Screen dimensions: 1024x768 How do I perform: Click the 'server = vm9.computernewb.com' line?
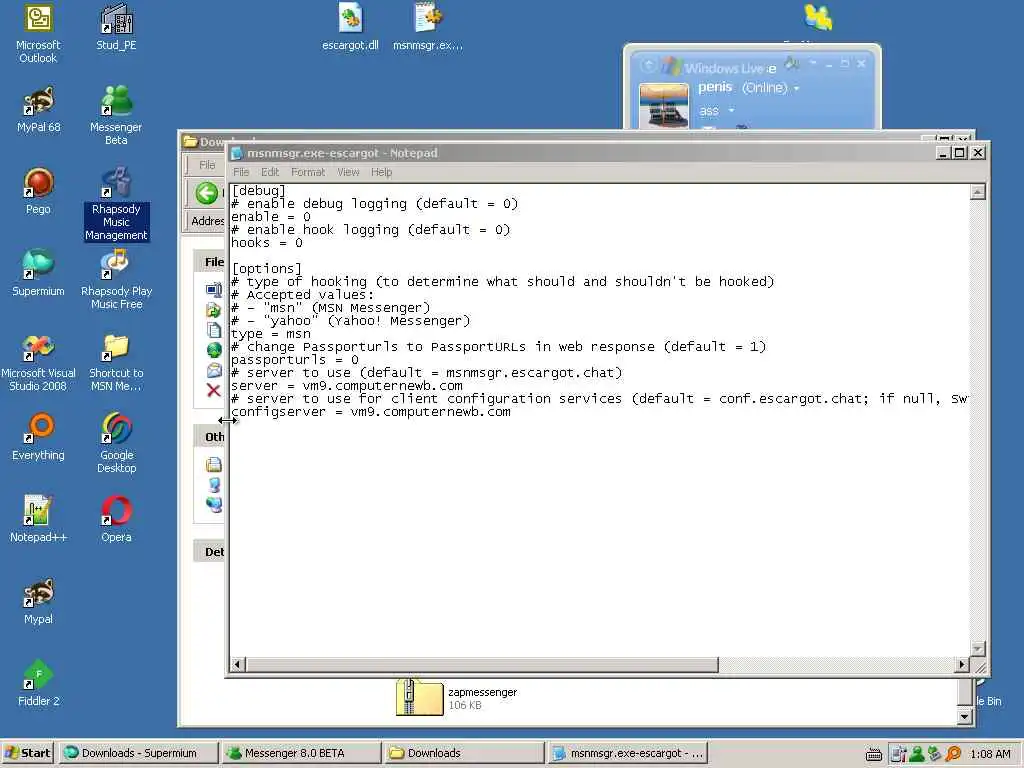347,386
